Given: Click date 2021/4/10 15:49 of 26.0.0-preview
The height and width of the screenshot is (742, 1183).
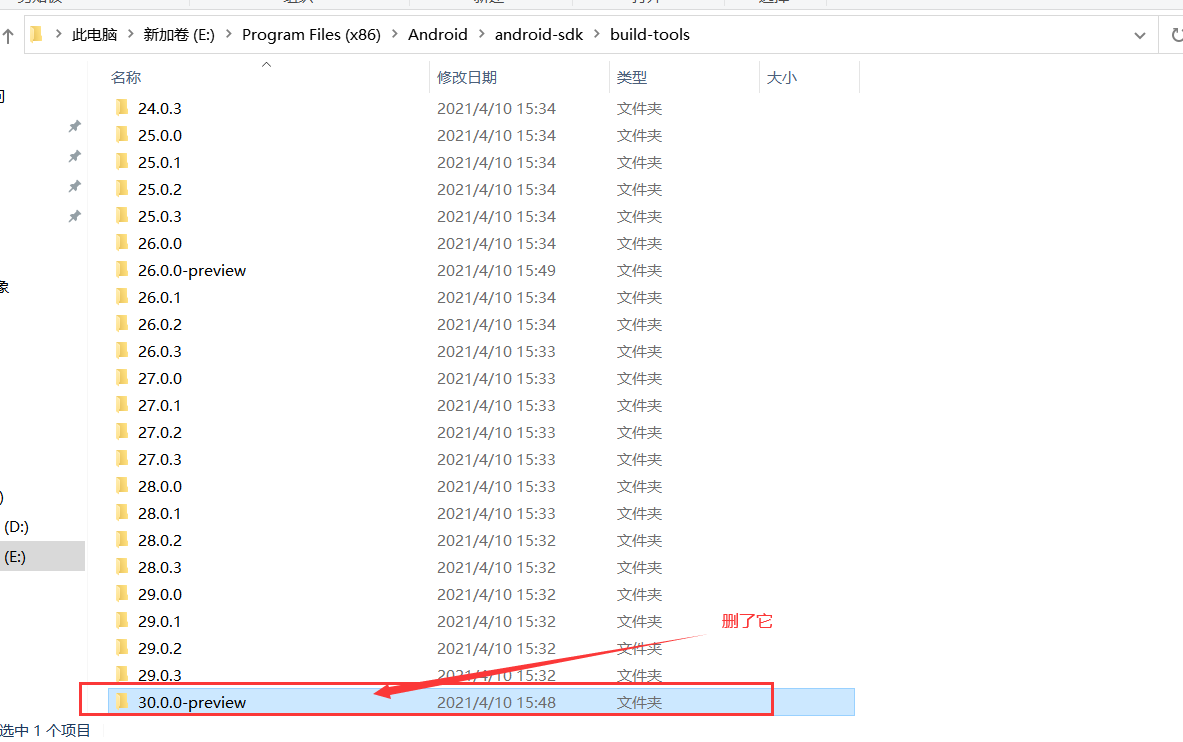Looking at the screenshot, I should click(x=496, y=270).
